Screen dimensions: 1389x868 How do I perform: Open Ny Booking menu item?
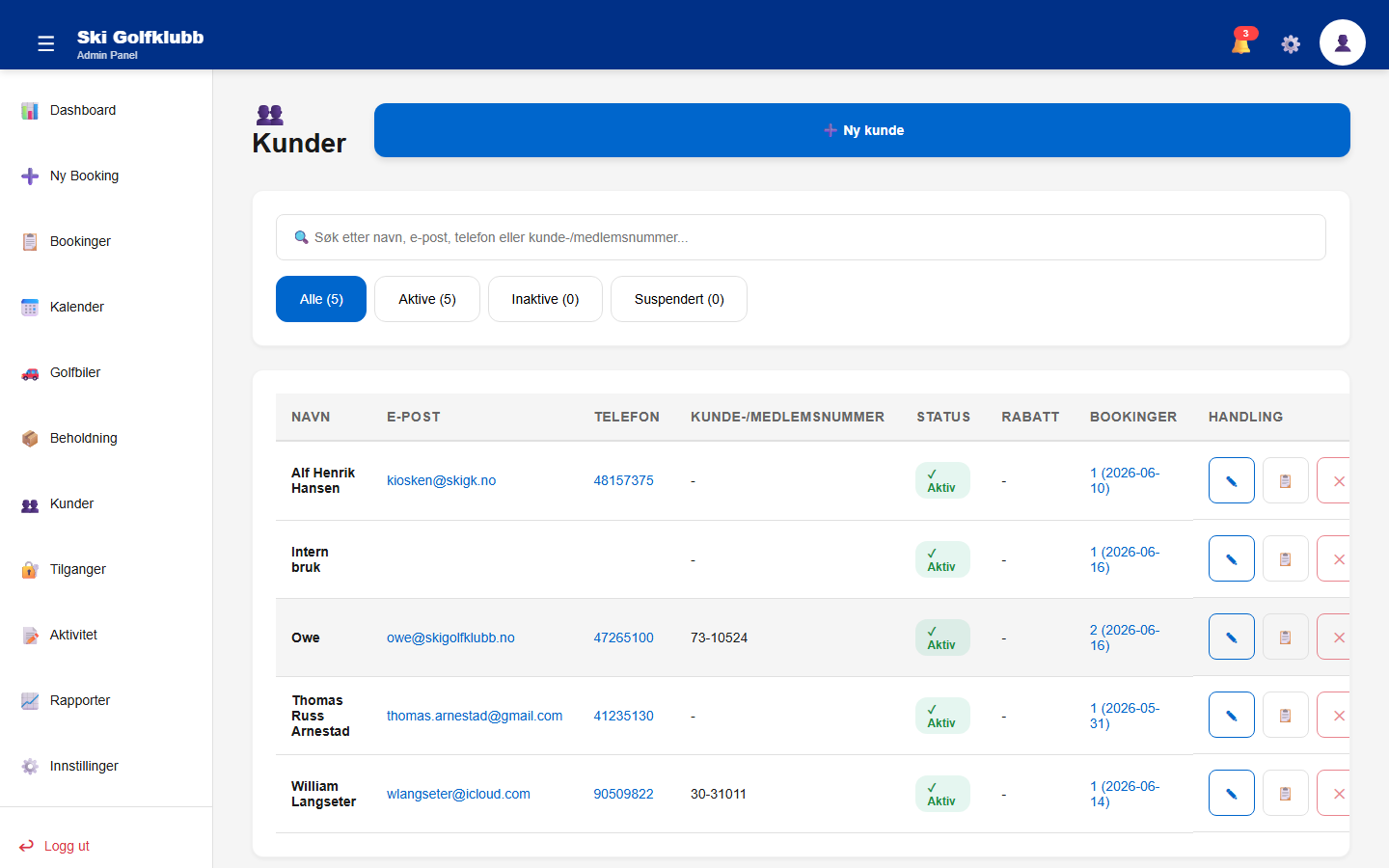[106, 176]
